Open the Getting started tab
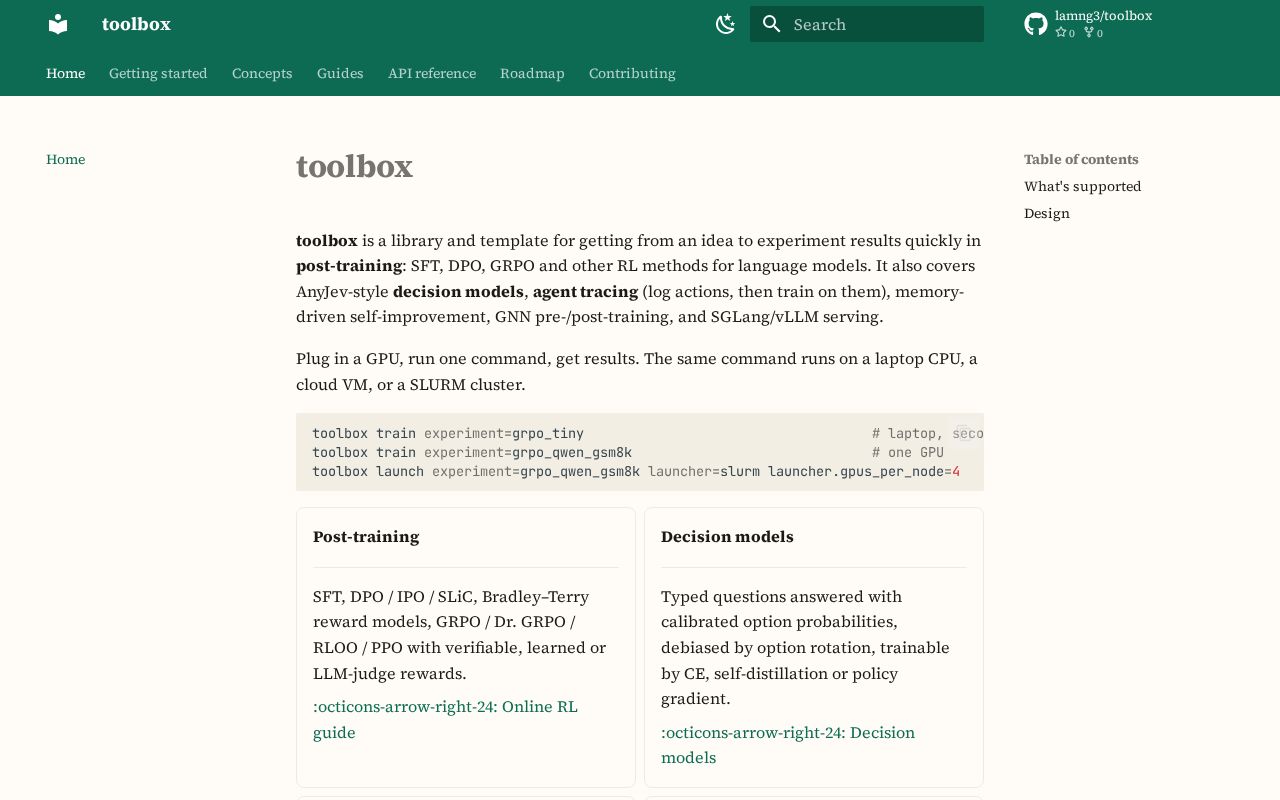This screenshot has width=1280, height=800. (x=158, y=73)
